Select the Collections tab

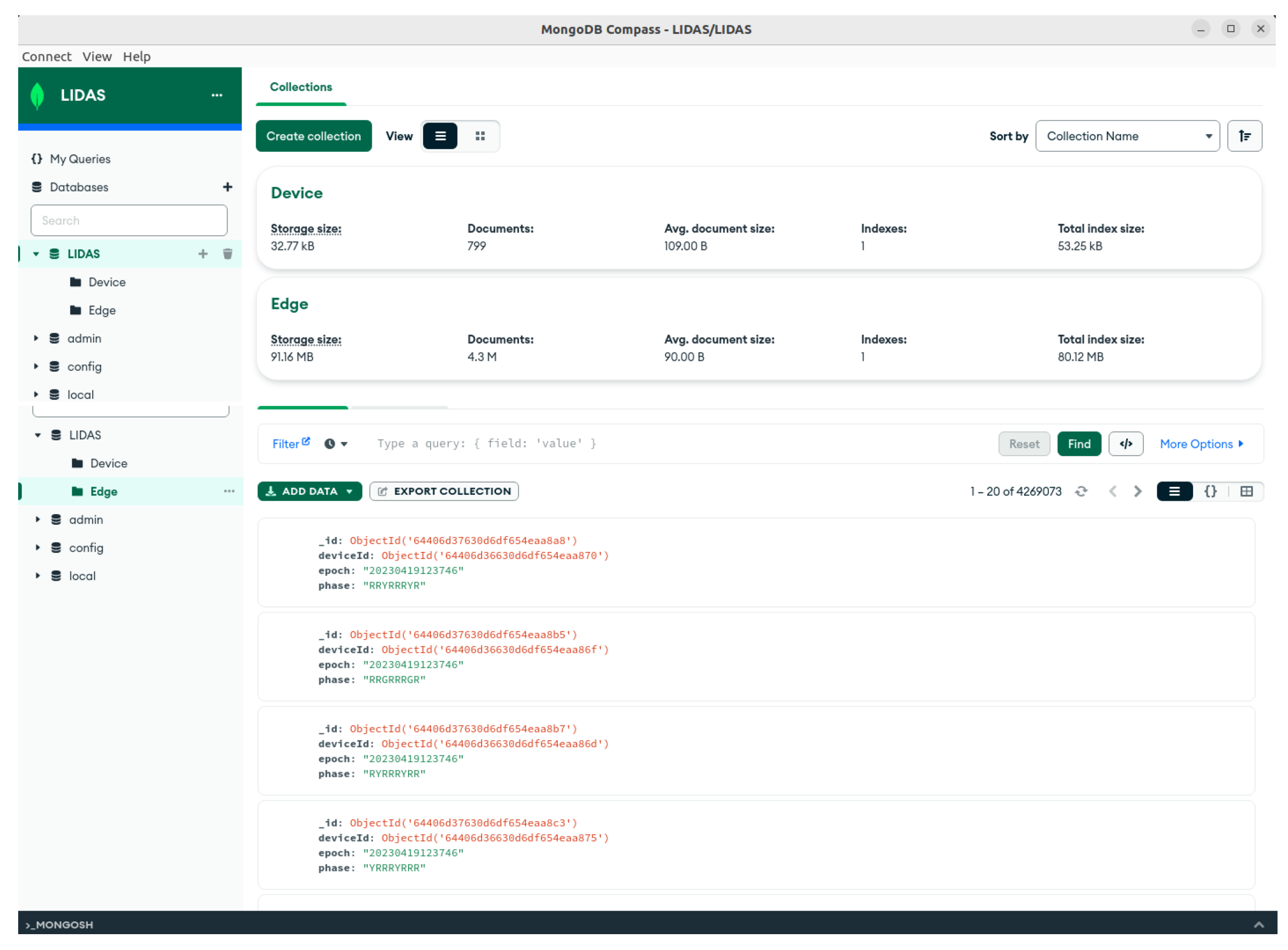pyautogui.click(x=300, y=87)
